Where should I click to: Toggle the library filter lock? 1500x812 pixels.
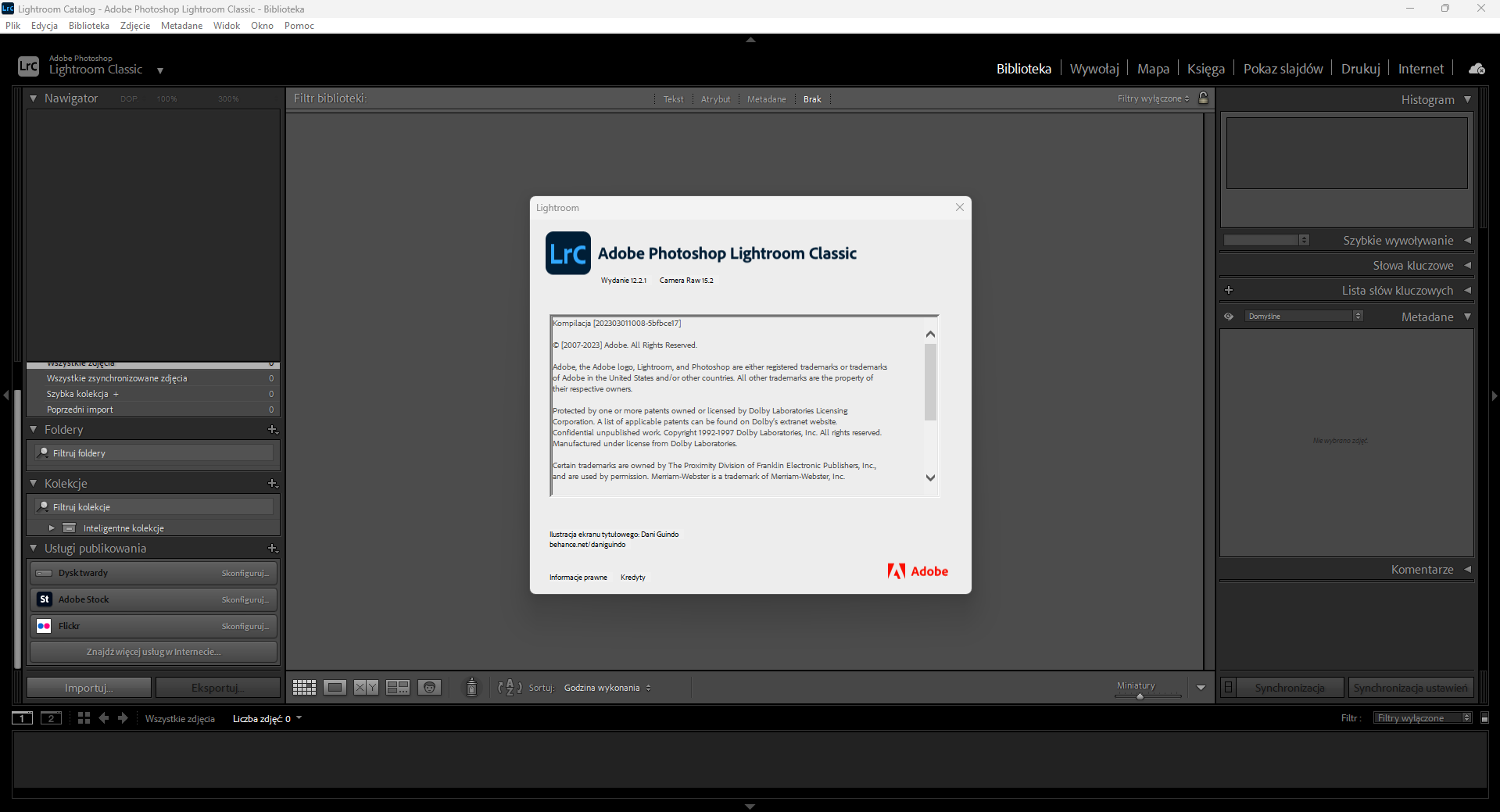(1204, 98)
